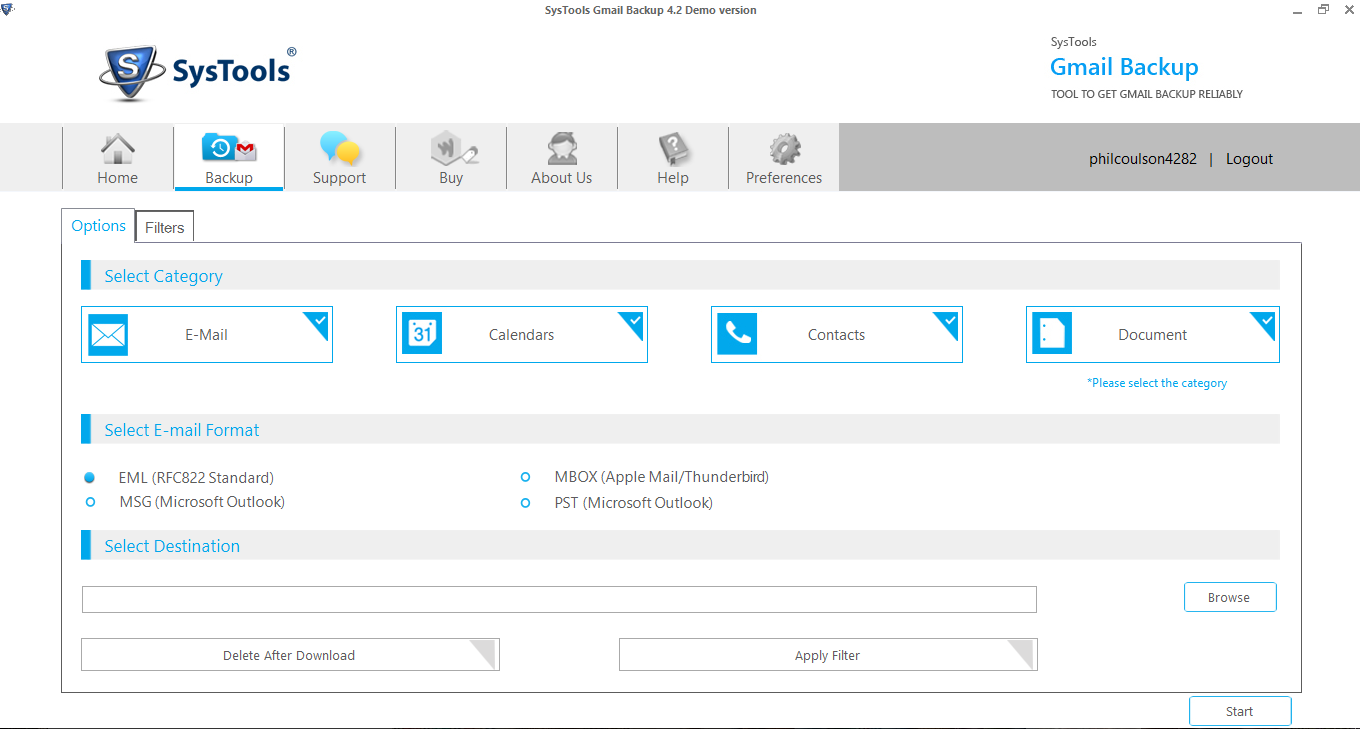Enable the Apply Filter option
The width and height of the screenshot is (1360, 729).
[828, 655]
